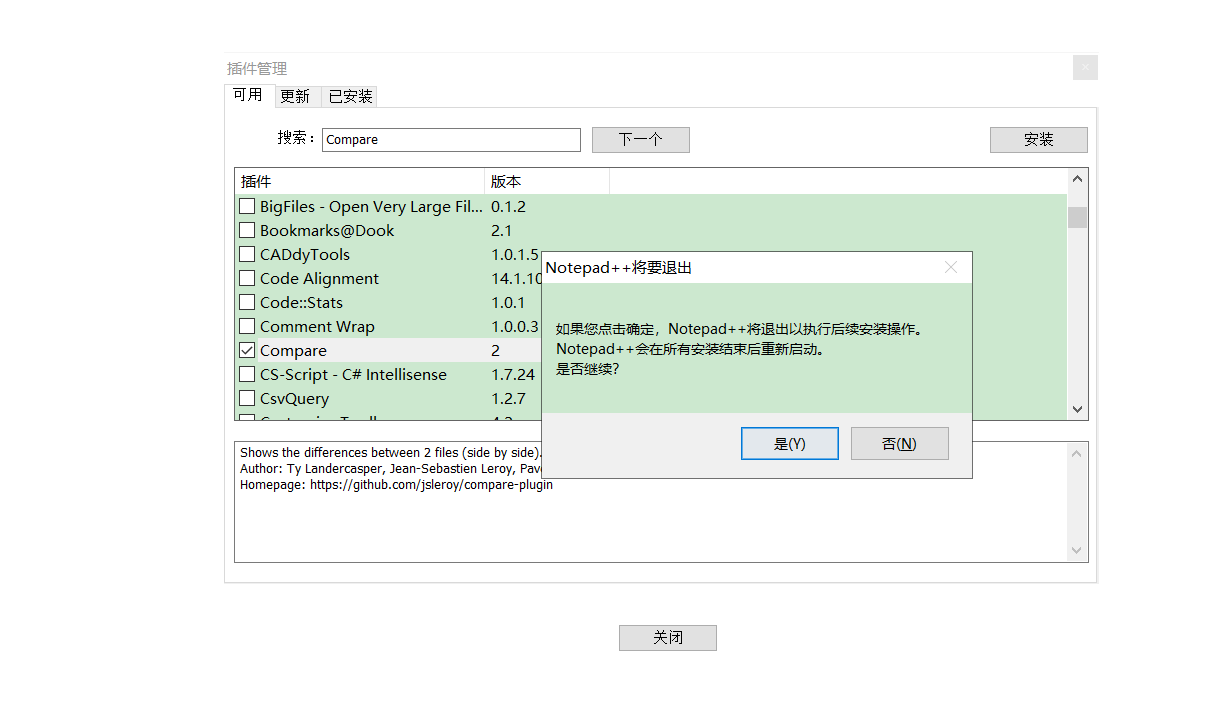The width and height of the screenshot is (1221, 703).
Task: Click the 关闭 button
Action: point(667,637)
